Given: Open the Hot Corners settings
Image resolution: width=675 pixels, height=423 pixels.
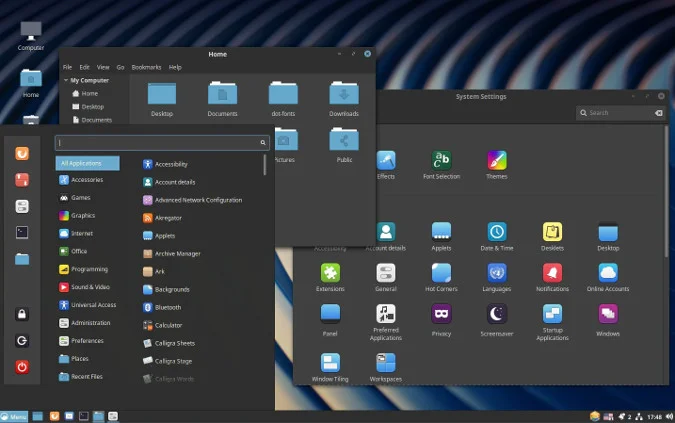Looking at the screenshot, I should tap(441, 273).
